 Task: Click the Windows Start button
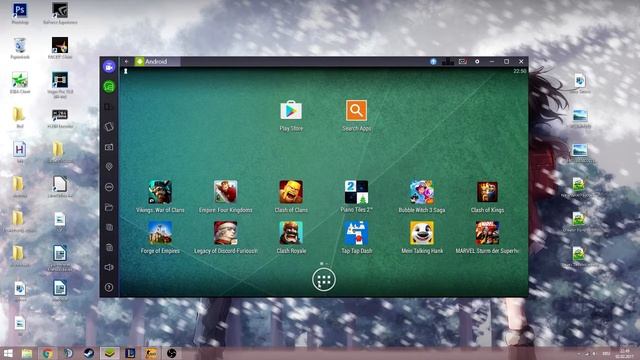8,353
